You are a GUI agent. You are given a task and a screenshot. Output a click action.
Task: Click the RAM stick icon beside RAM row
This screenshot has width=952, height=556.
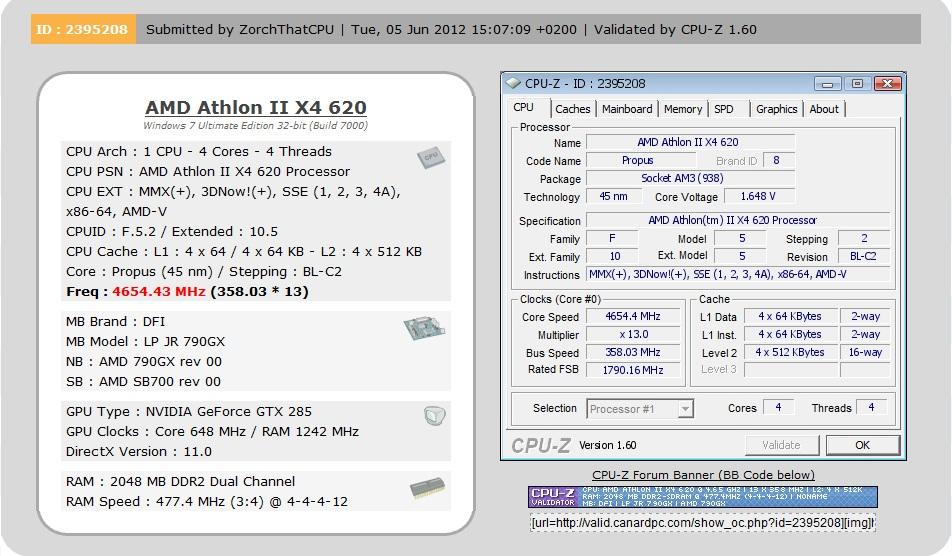[427, 488]
